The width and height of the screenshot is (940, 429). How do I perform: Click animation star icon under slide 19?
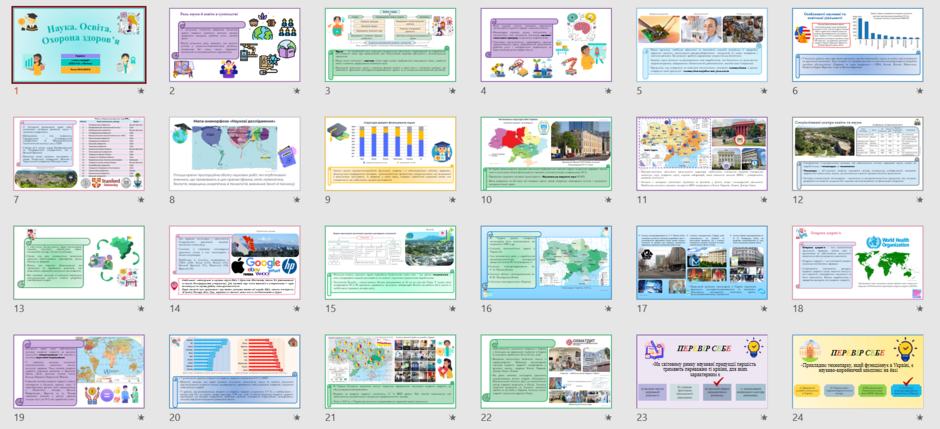[x=141, y=418]
